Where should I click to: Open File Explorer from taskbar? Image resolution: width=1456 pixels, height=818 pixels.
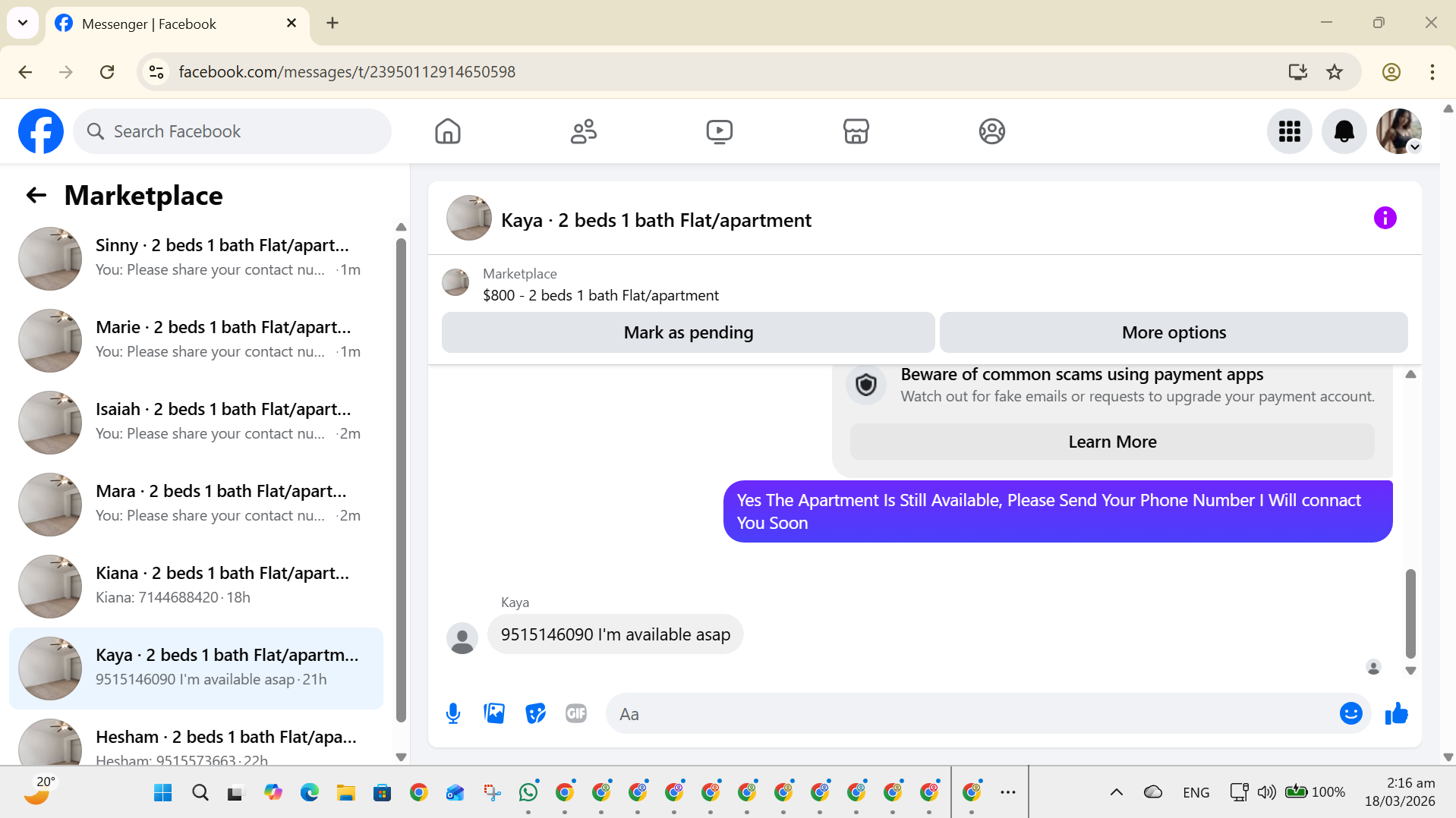click(346, 793)
